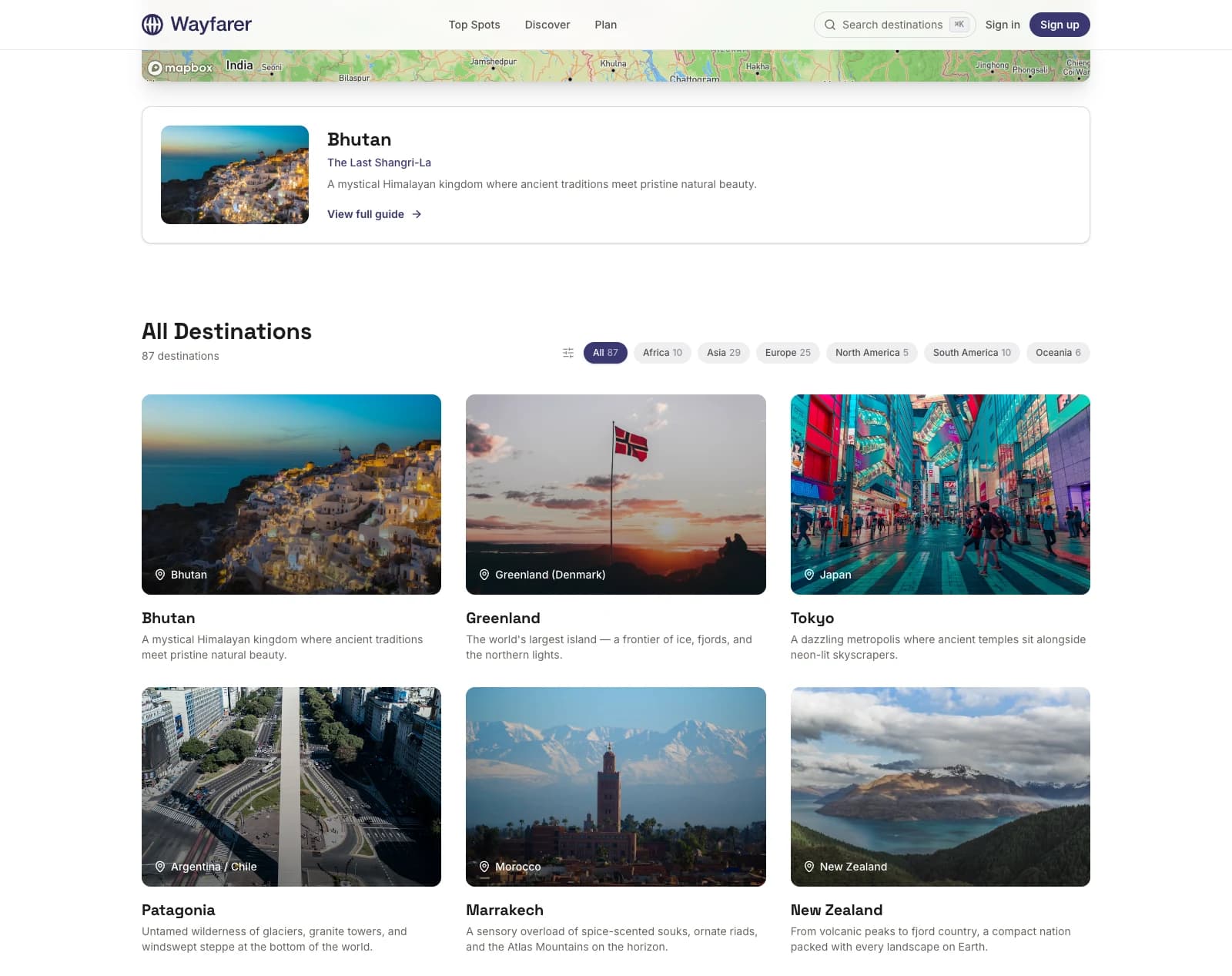Click the Jamshedpur label on the map
This screenshot has width=1232, height=976.
493,62
